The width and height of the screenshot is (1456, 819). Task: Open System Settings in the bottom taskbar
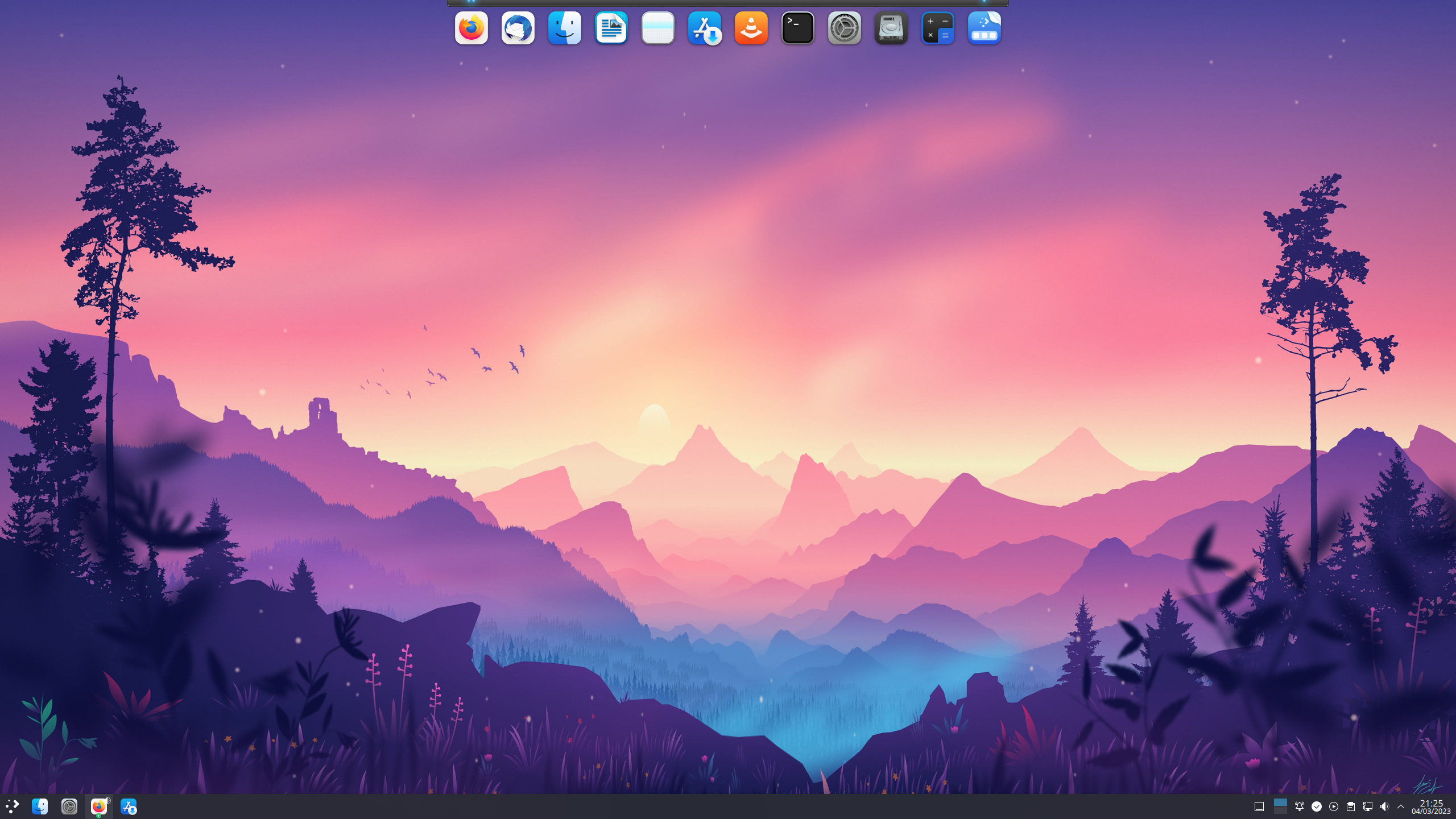[69, 806]
